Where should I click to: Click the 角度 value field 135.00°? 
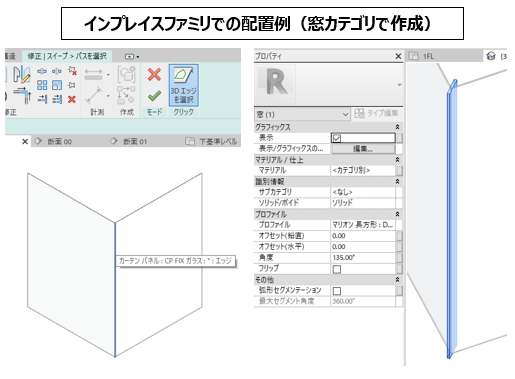363,258
